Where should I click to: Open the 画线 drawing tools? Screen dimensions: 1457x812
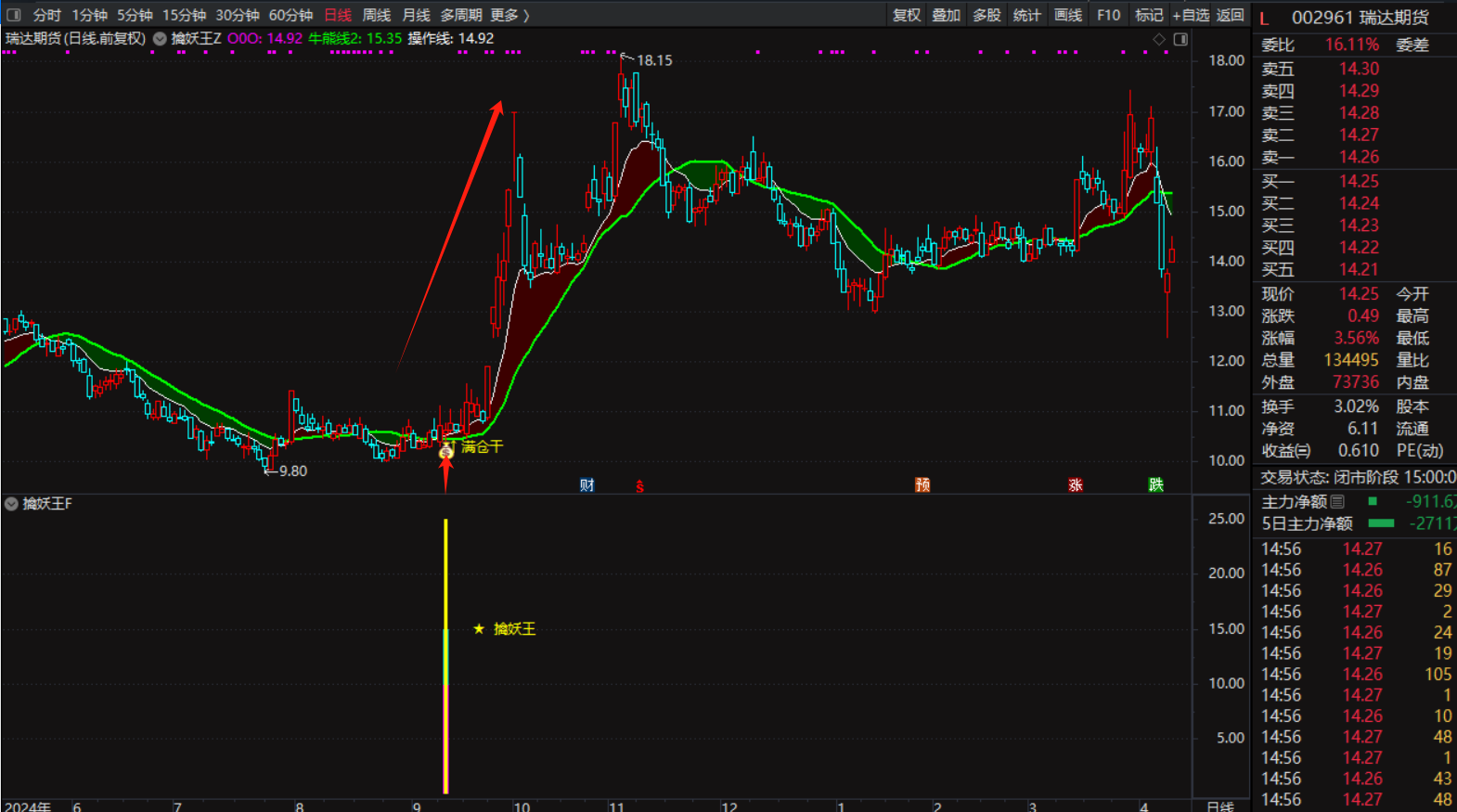(1068, 15)
